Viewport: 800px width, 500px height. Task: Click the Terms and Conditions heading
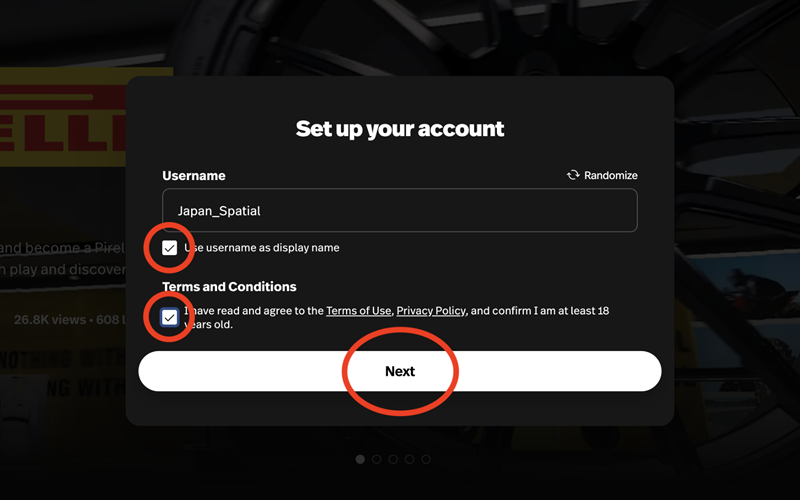coord(229,287)
